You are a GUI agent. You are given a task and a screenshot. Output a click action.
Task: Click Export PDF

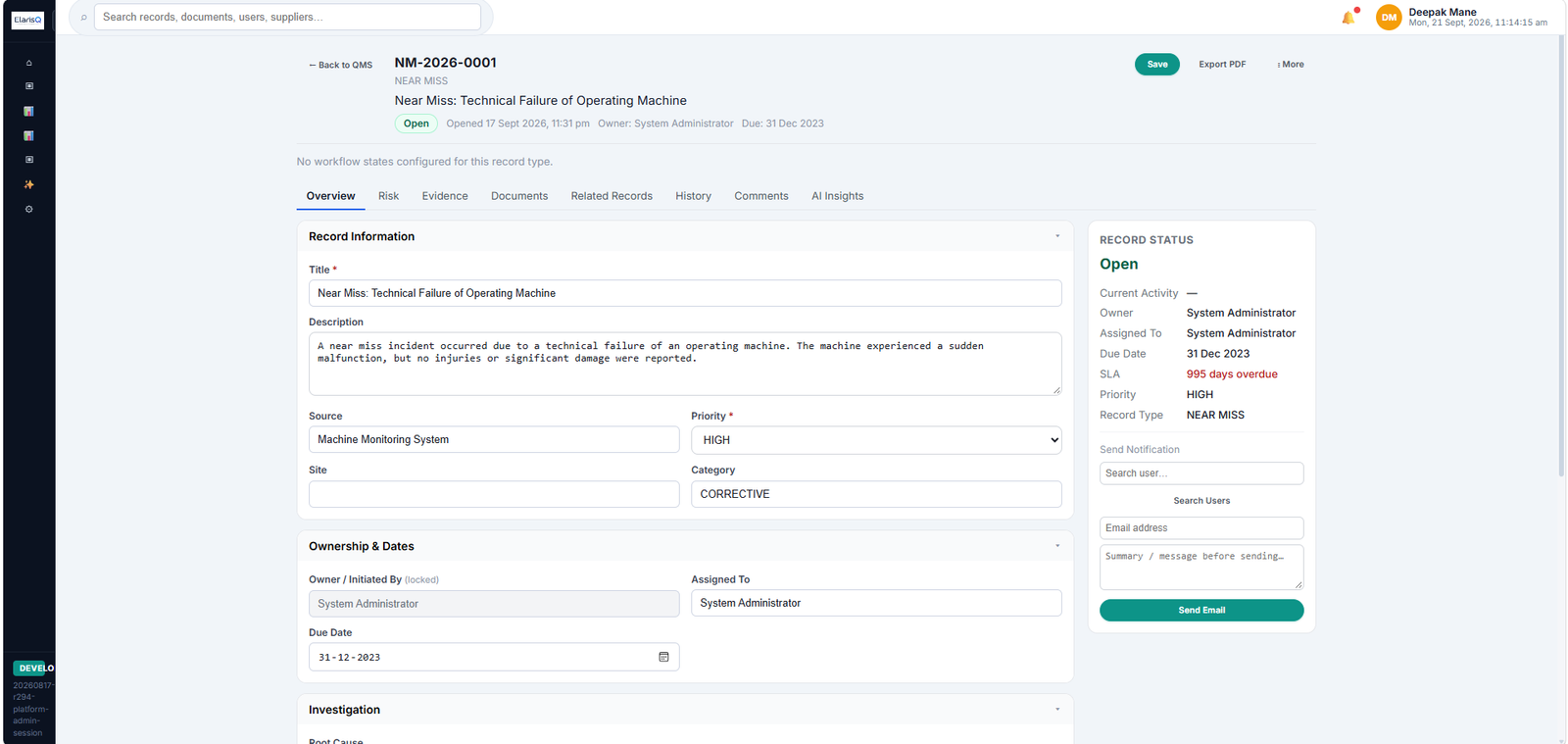pos(1222,65)
